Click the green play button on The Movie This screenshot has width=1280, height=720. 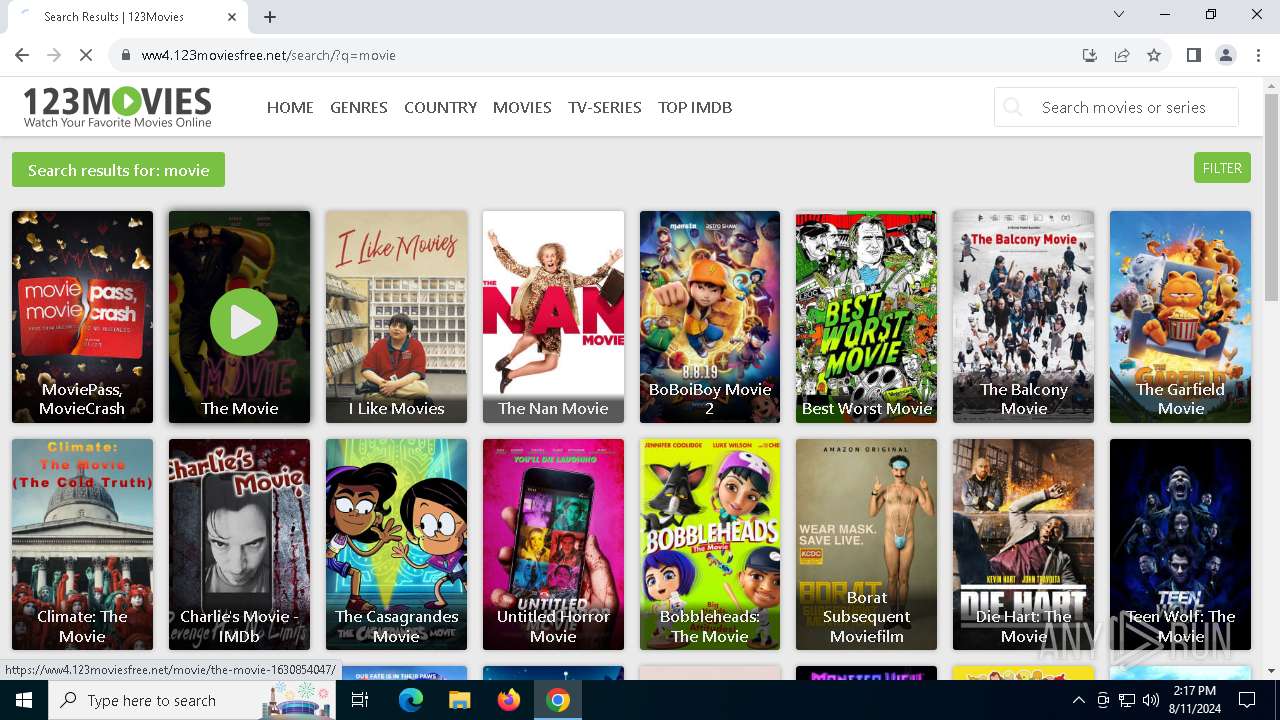[243, 322]
